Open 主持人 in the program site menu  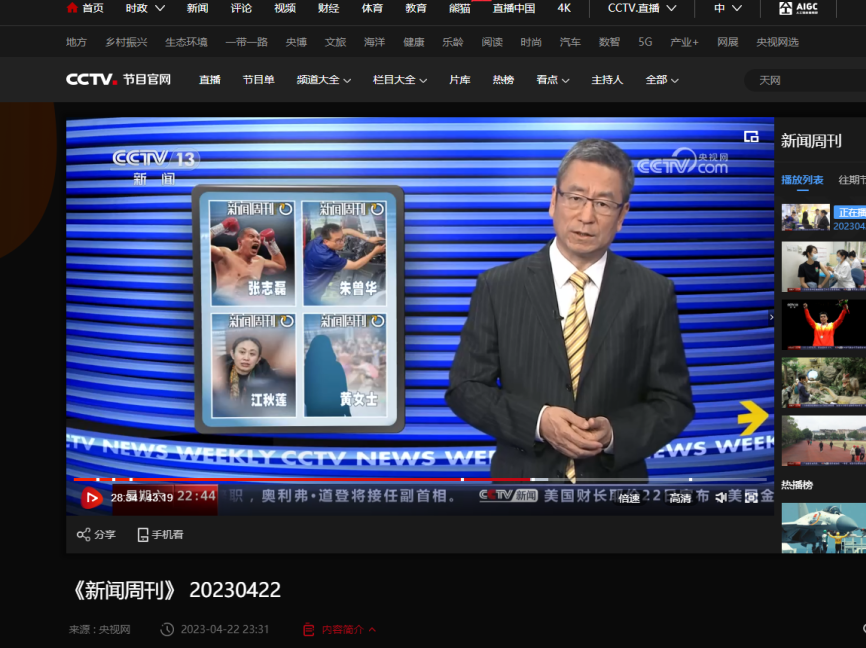point(607,80)
